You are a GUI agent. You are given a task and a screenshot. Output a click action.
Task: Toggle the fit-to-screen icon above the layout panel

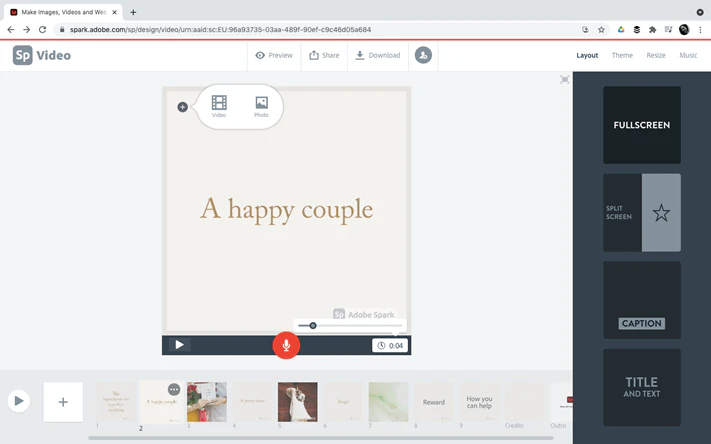pos(565,80)
